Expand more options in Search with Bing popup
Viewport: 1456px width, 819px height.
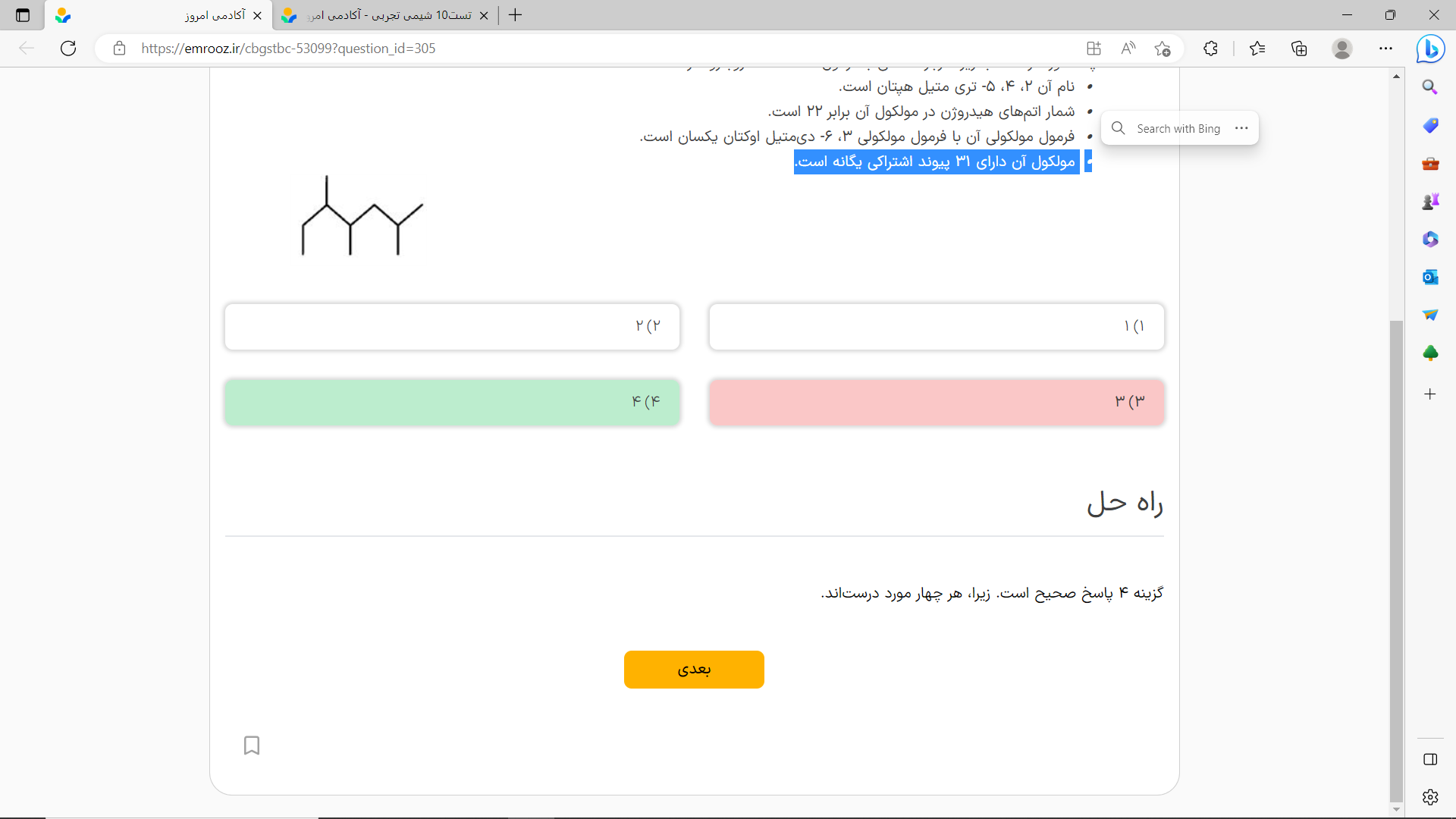tap(1241, 128)
